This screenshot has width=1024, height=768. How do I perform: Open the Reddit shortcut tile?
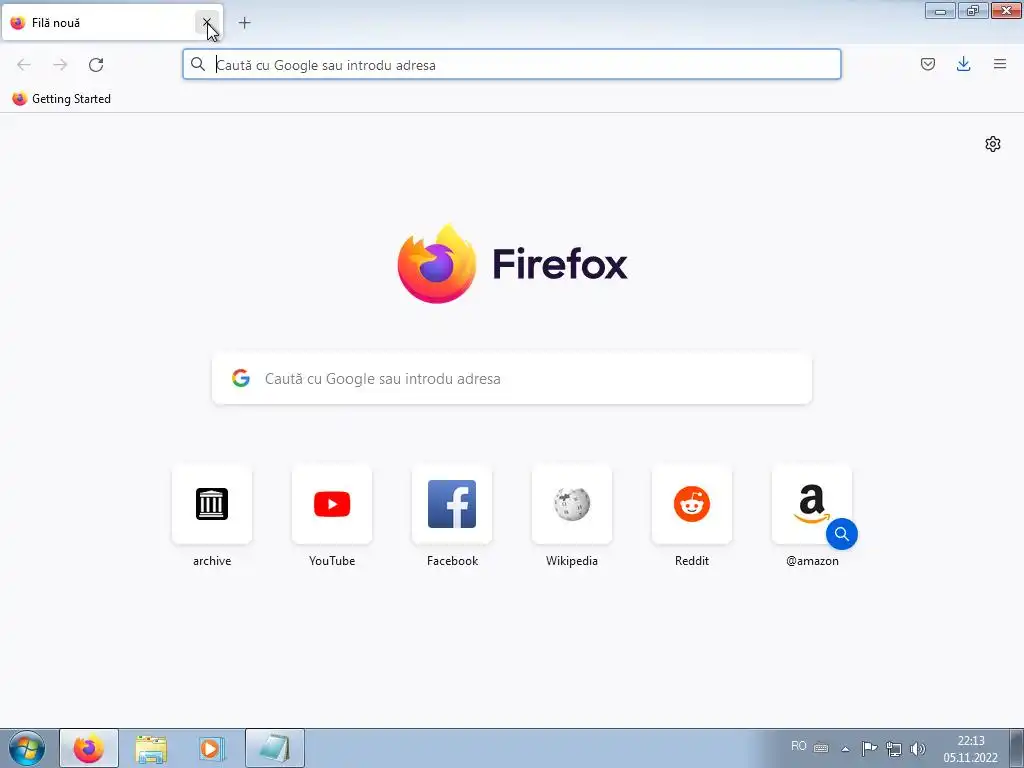point(692,504)
